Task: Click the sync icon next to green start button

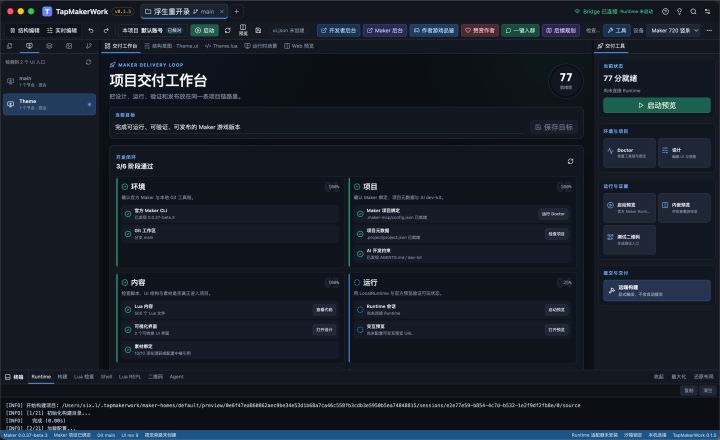Action: tap(227, 30)
